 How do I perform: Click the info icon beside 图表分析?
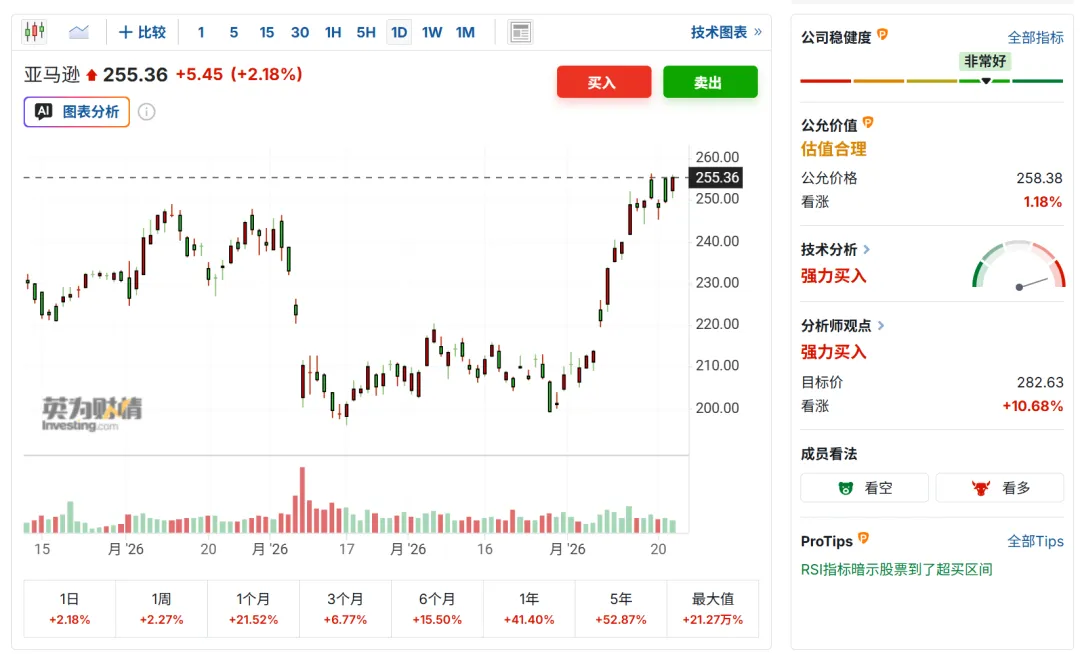coord(147,112)
